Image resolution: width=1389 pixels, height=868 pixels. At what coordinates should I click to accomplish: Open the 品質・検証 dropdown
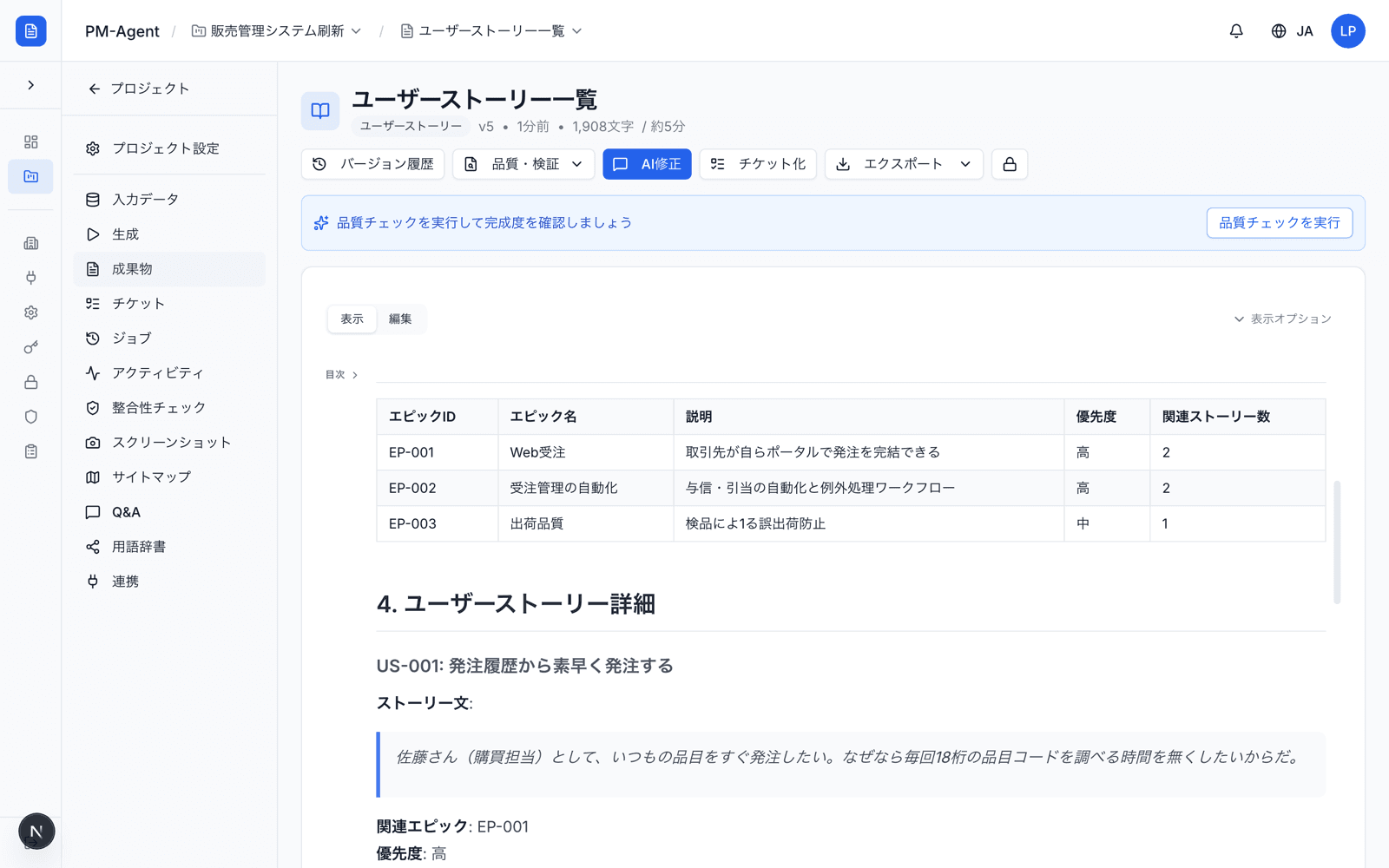(523, 164)
